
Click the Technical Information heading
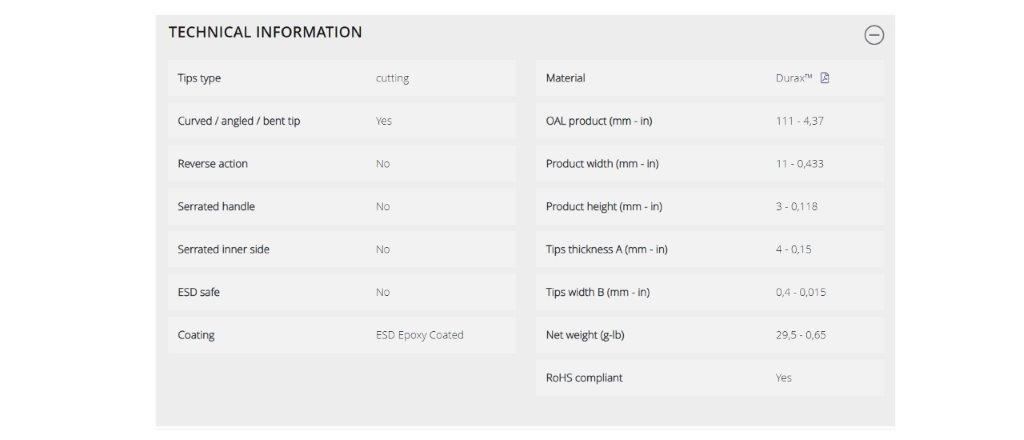coord(265,32)
